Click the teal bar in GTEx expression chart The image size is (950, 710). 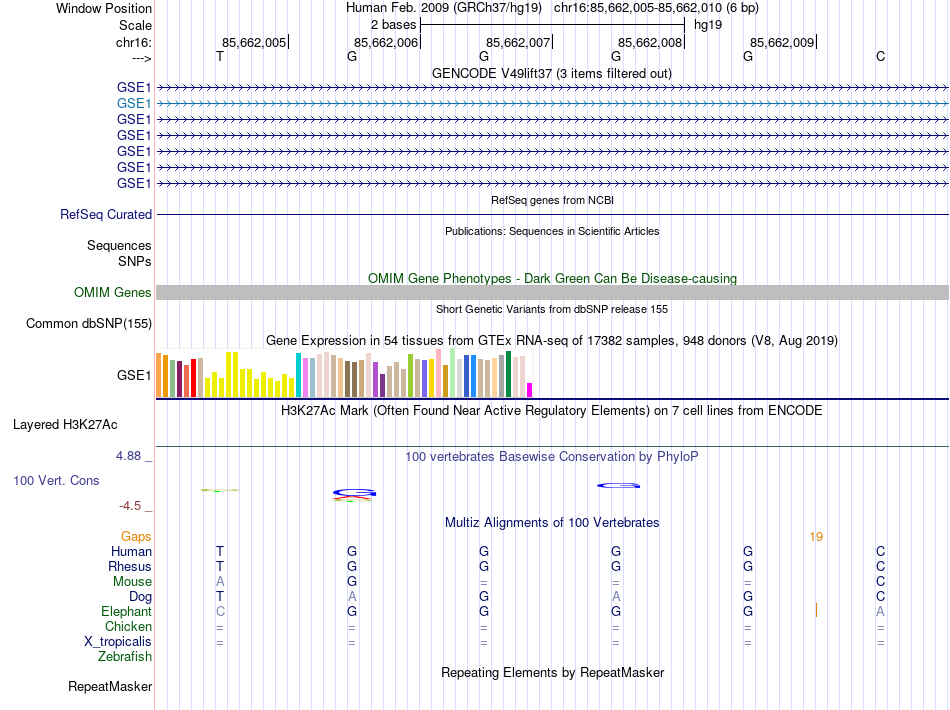click(298, 375)
